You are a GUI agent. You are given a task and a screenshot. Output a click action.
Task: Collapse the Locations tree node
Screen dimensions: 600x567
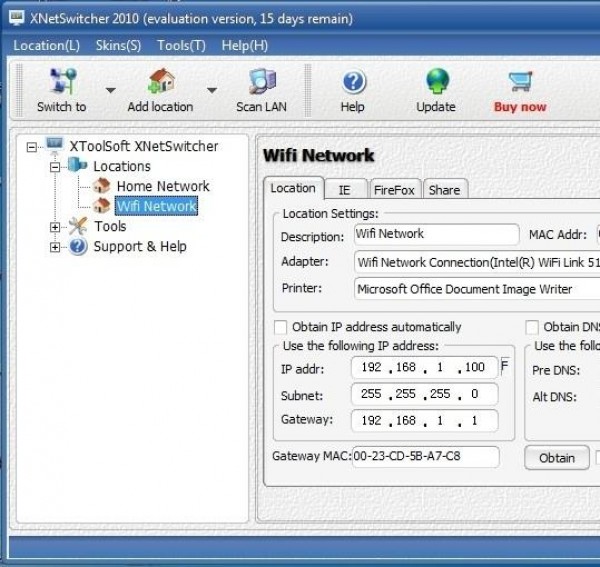55,167
